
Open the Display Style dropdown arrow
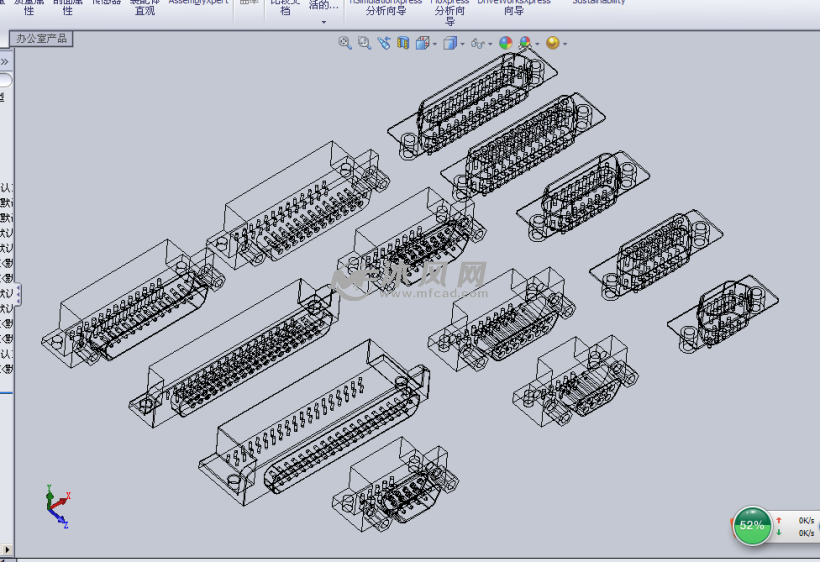coord(461,44)
